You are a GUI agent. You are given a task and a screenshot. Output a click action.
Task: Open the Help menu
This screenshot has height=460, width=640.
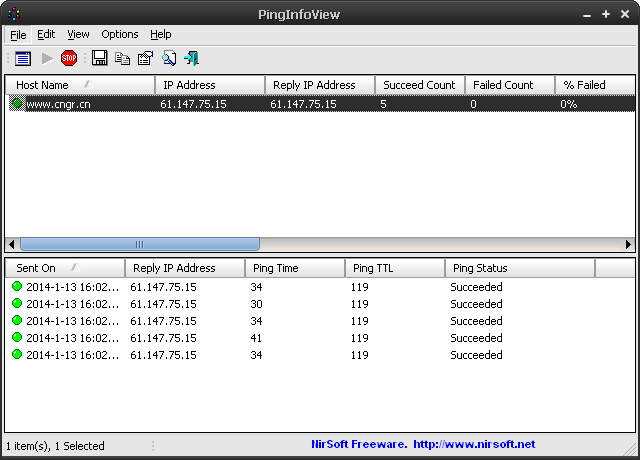160,34
